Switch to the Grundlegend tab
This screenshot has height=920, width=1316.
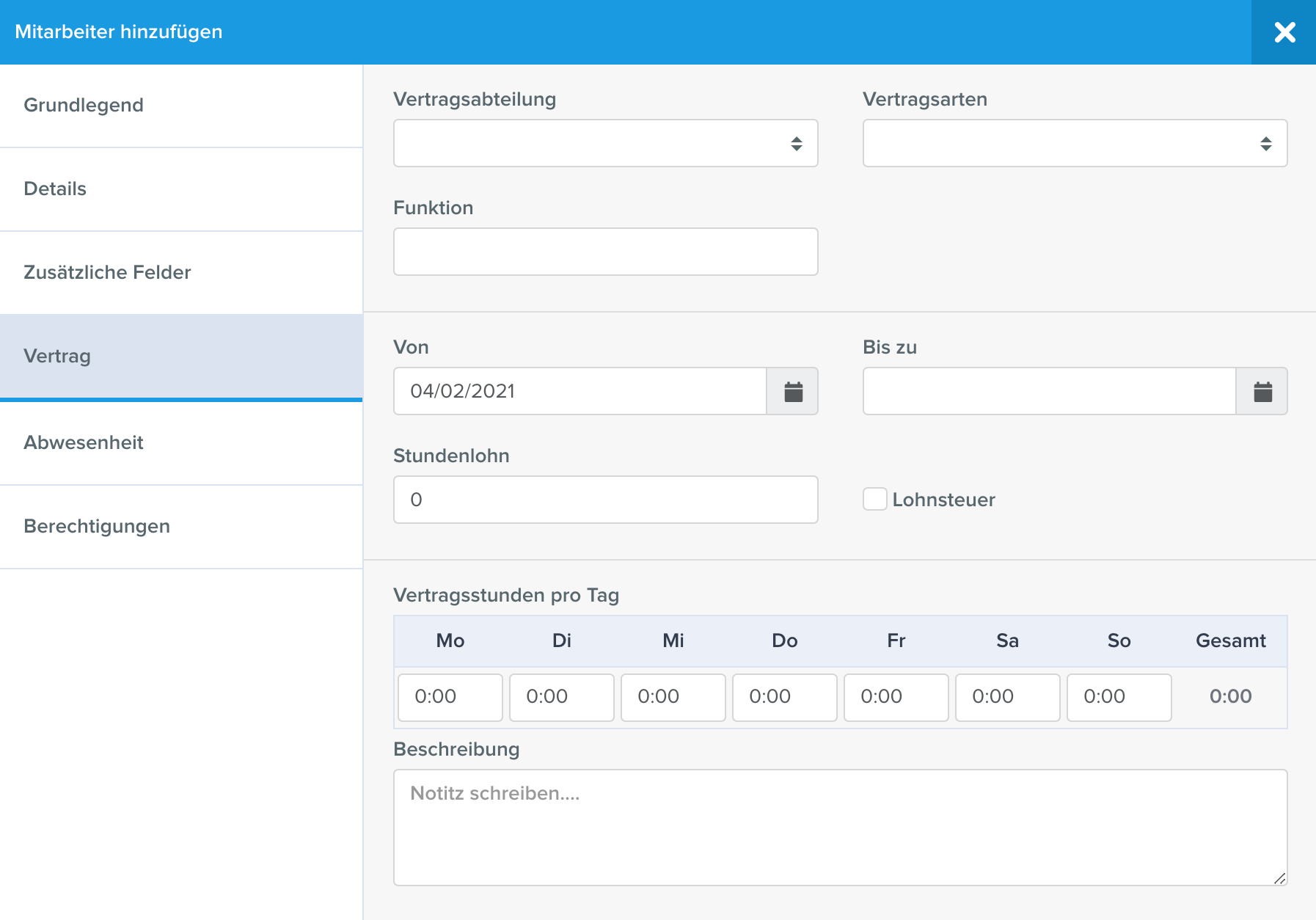pyautogui.click(x=181, y=106)
